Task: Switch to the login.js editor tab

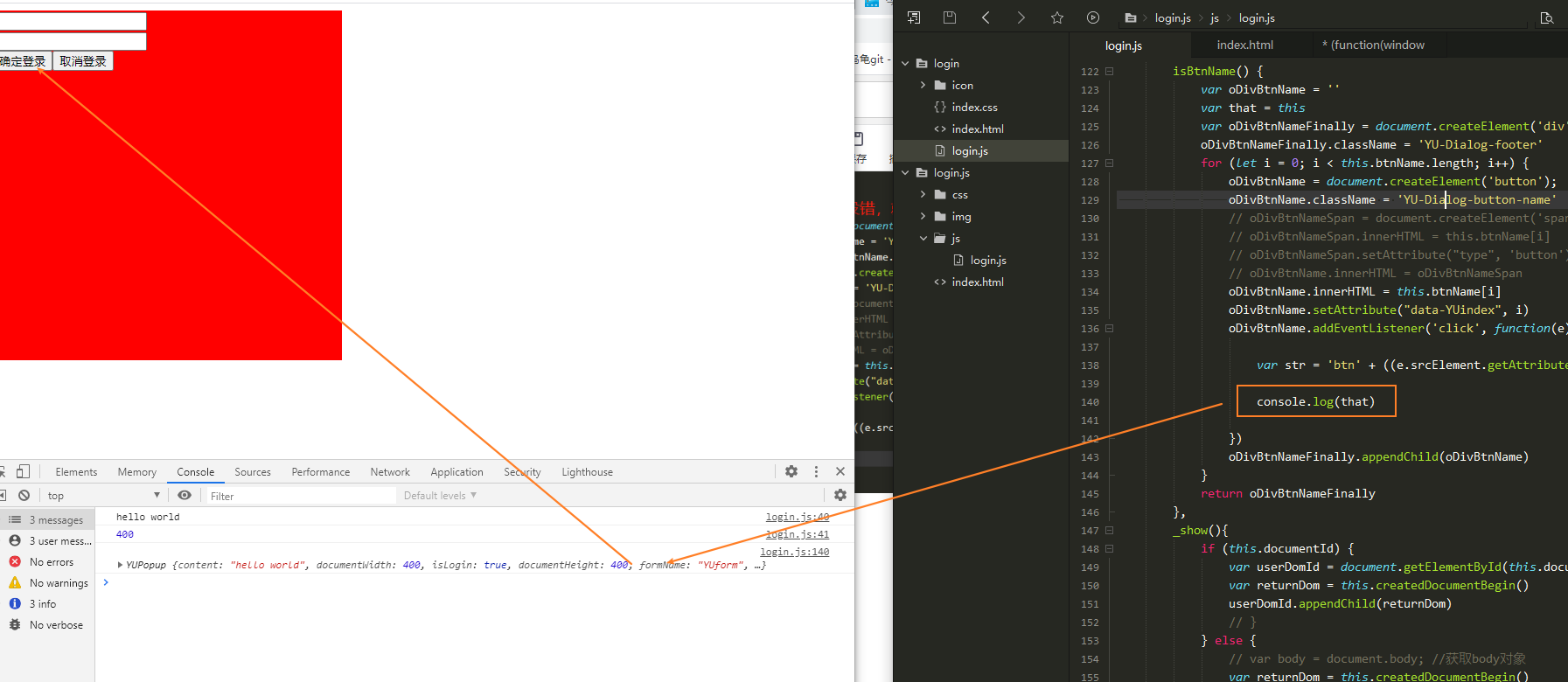Action: click(x=1124, y=45)
